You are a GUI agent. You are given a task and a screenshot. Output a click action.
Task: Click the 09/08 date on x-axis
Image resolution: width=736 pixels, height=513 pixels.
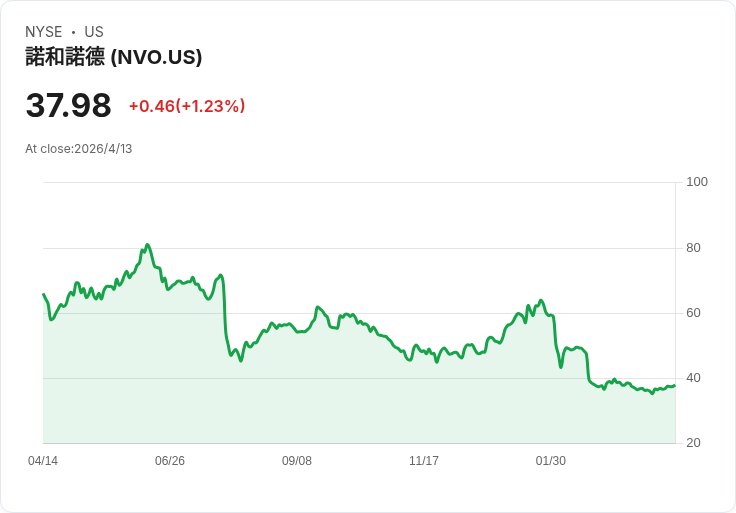pyautogui.click(x=297, y=461)
